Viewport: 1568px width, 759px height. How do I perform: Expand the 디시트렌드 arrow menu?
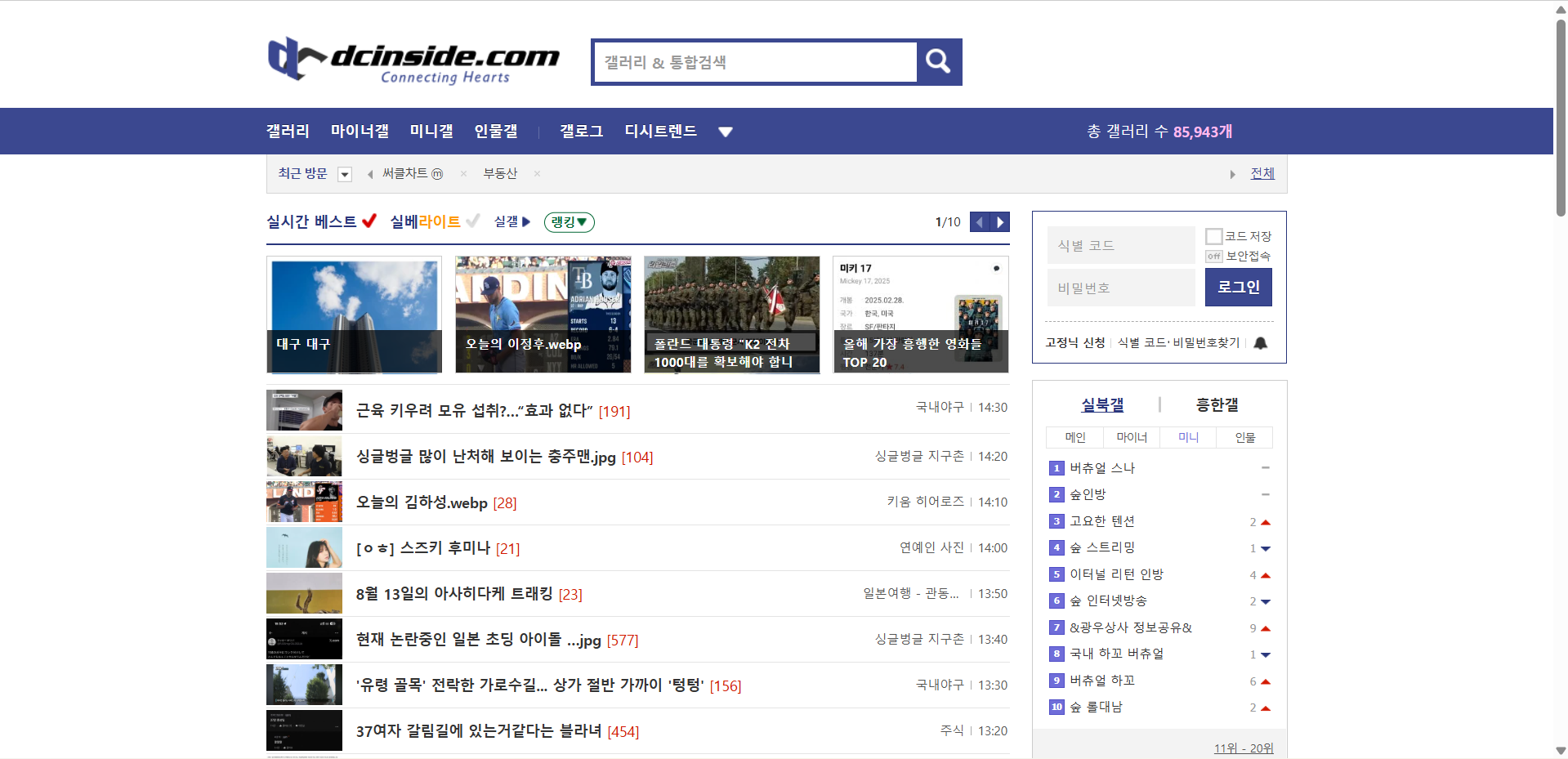pos(726,131)
